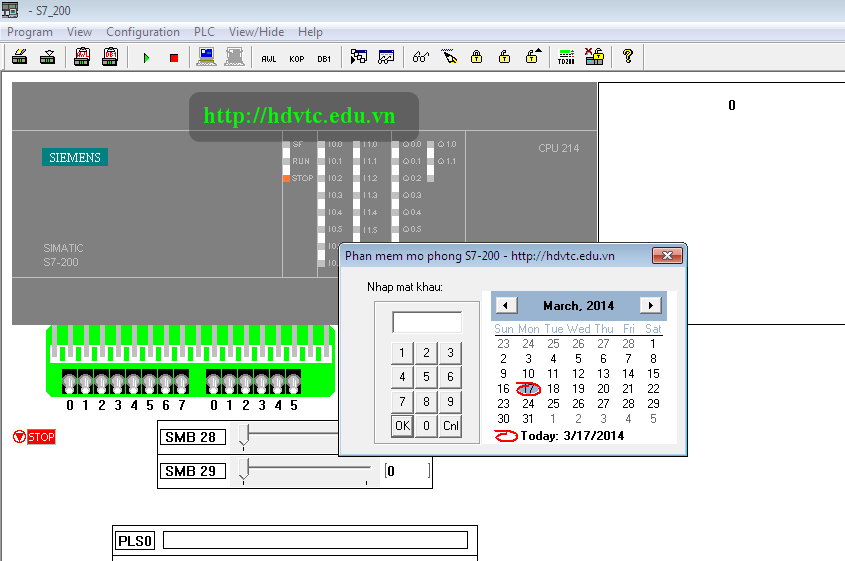Screen dimensions: 845x561
Task: Click the March, 2014 calendar header
Action: (x=578, y=306)
